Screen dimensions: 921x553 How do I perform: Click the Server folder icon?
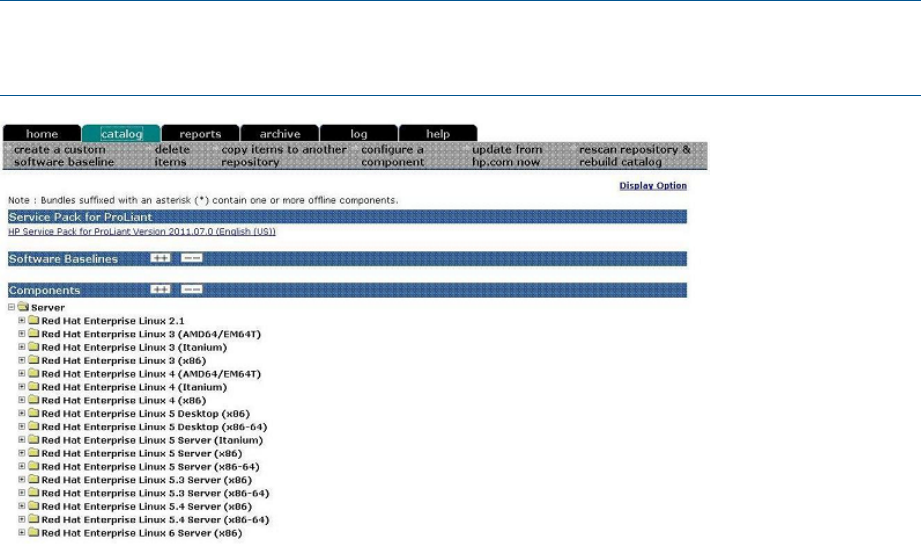click(x=23, y=307)
